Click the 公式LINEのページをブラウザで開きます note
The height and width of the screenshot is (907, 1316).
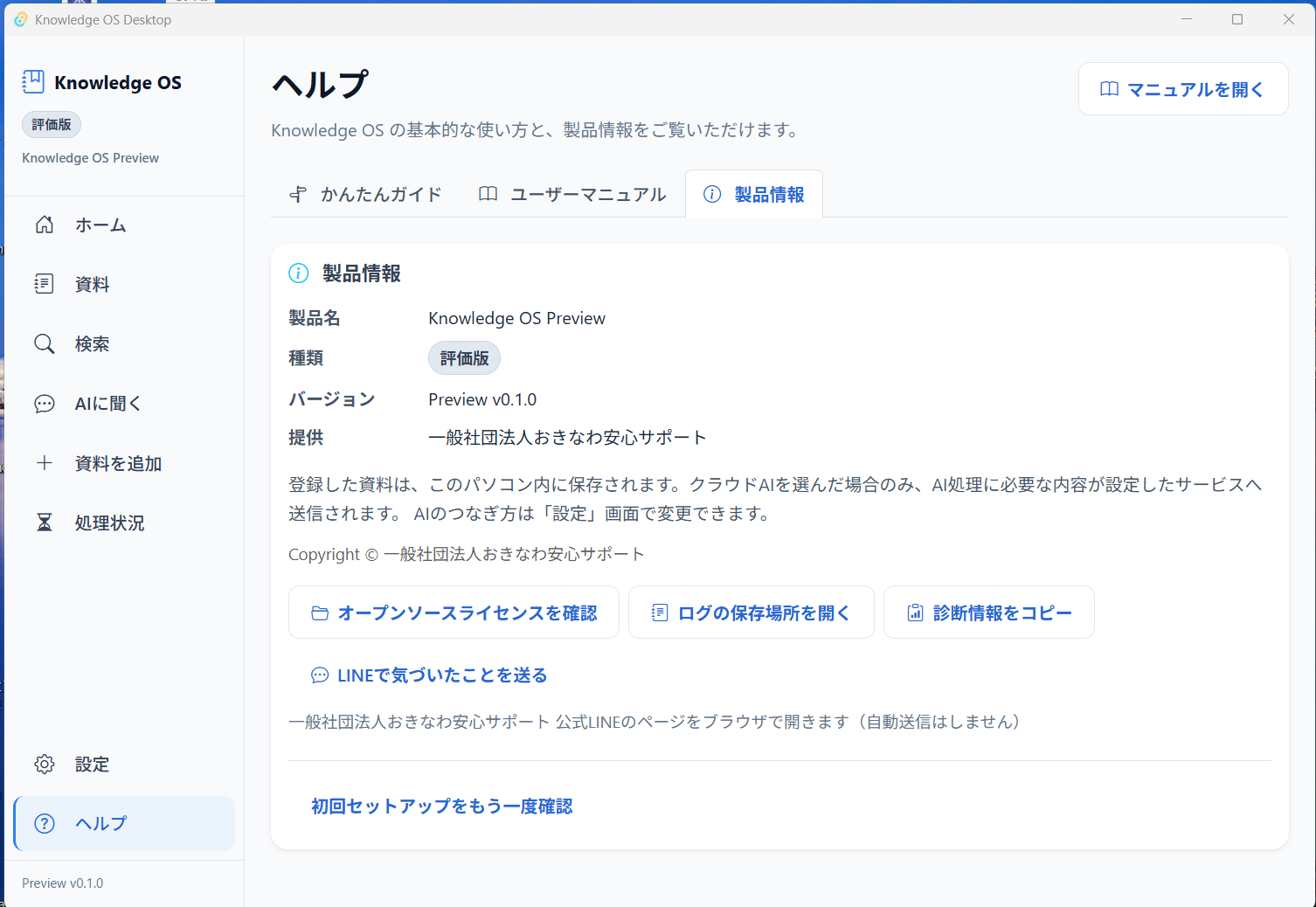[x=655, y=722]
